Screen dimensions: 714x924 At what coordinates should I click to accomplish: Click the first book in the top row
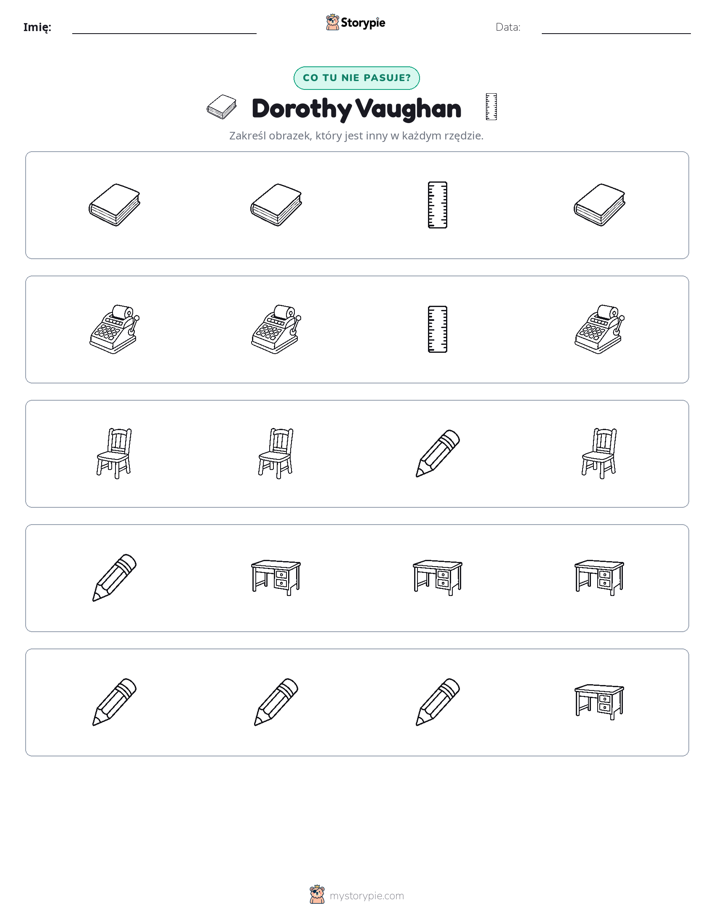(114, 204)
